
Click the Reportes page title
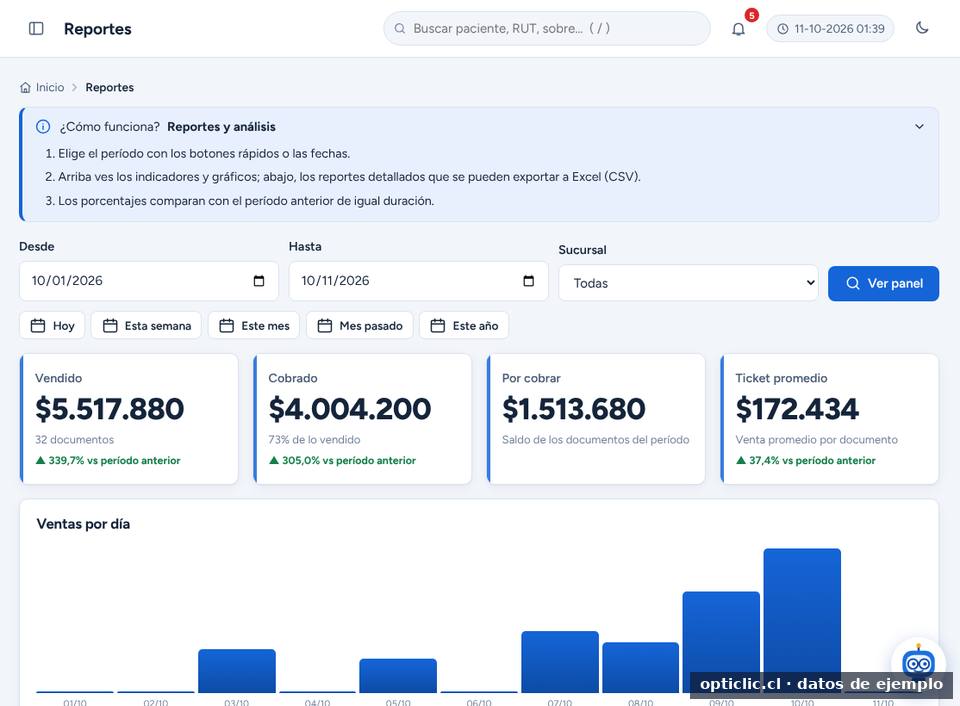(97, 29)
